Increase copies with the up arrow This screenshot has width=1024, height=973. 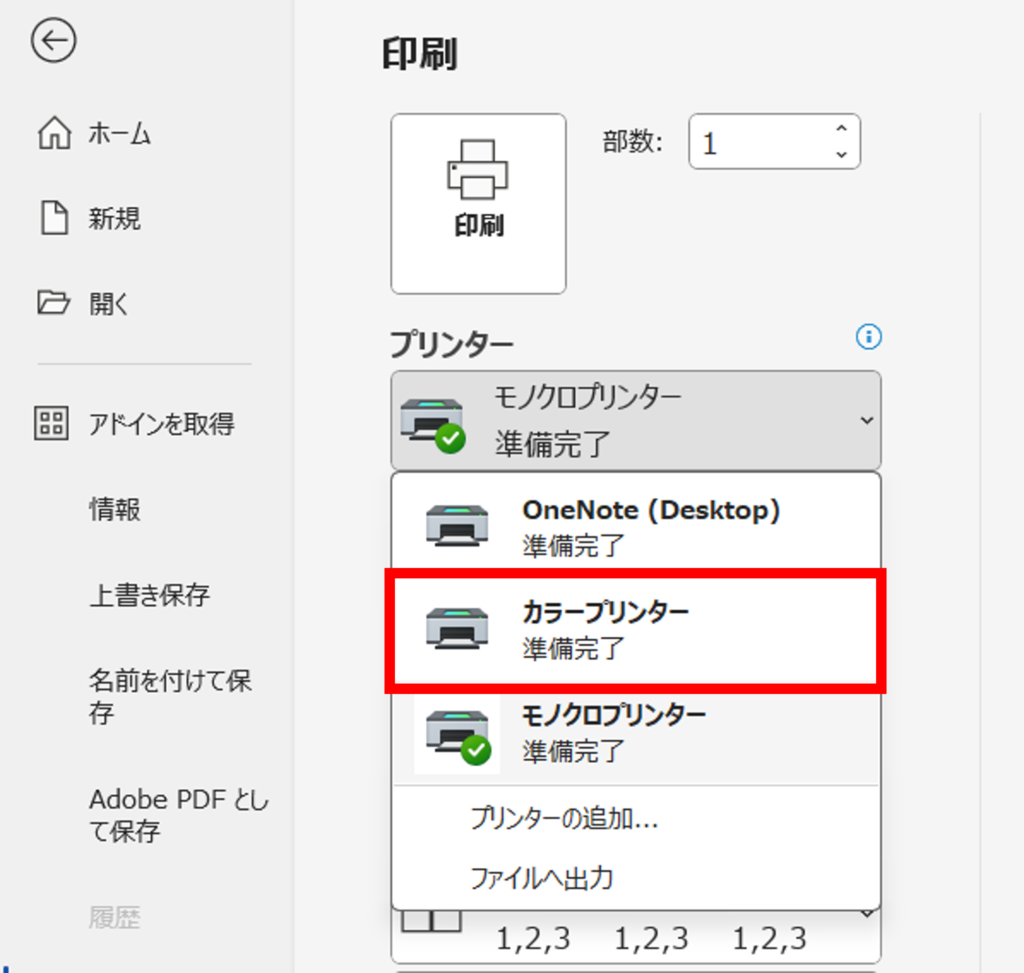click(x=841, y=130)
